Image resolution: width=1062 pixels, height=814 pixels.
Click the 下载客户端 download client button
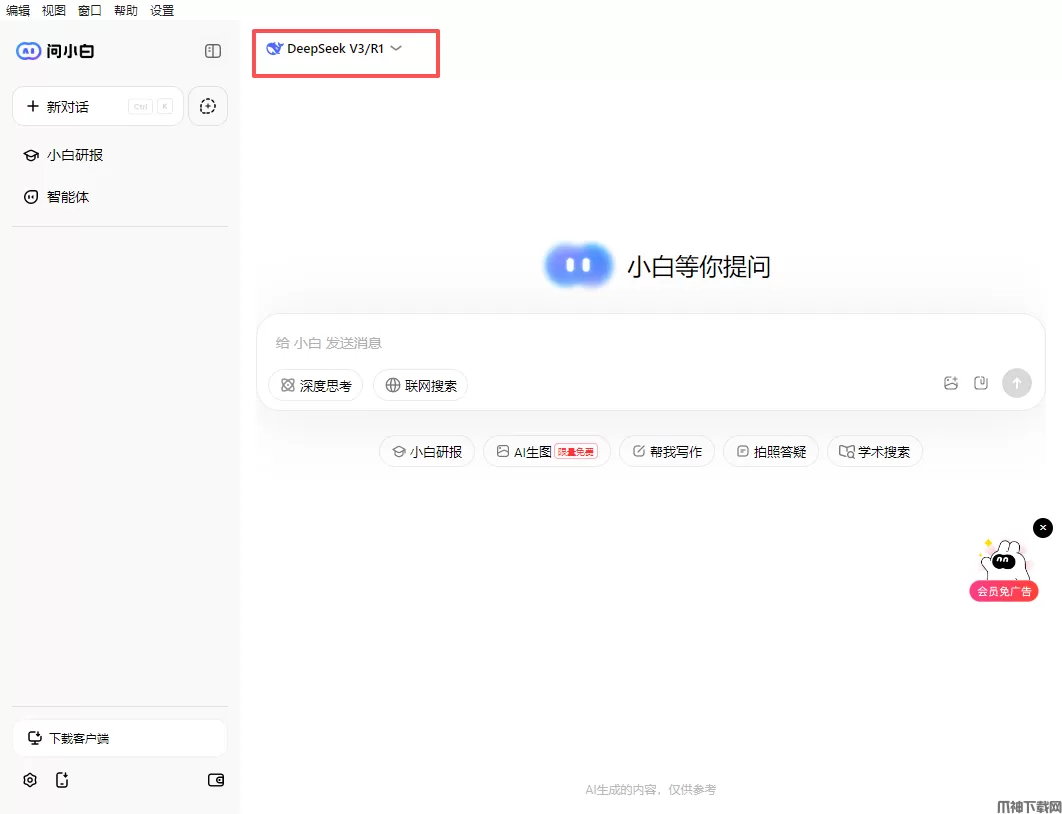click(x=120, y=738)
